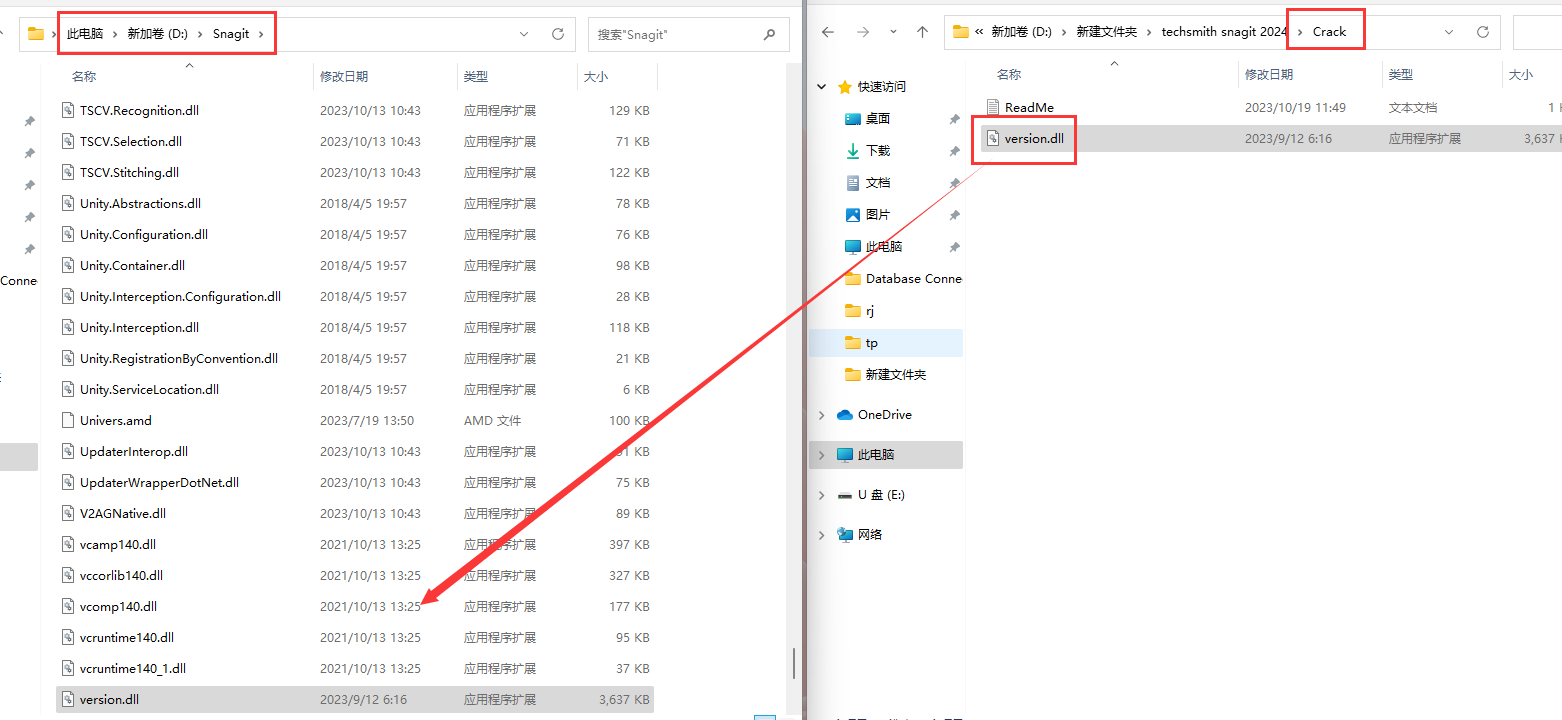Open the tp folder in quick access
The width and height of the screenshot is (1562, 720).
[872, 342]
